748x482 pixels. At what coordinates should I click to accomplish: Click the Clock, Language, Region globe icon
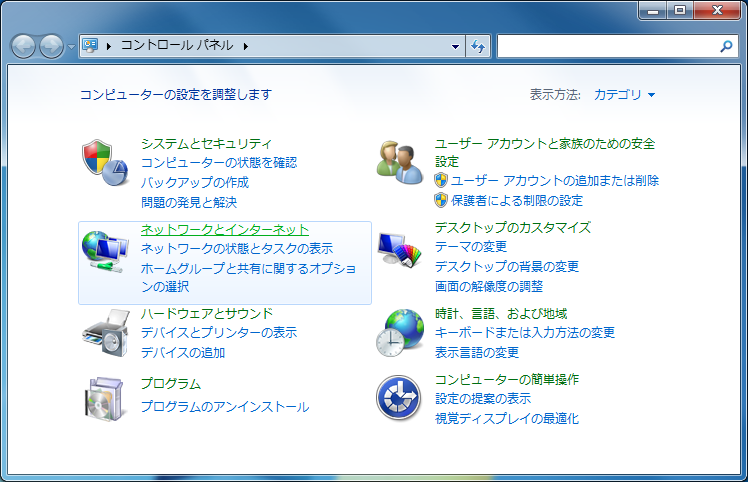(399, 332)
